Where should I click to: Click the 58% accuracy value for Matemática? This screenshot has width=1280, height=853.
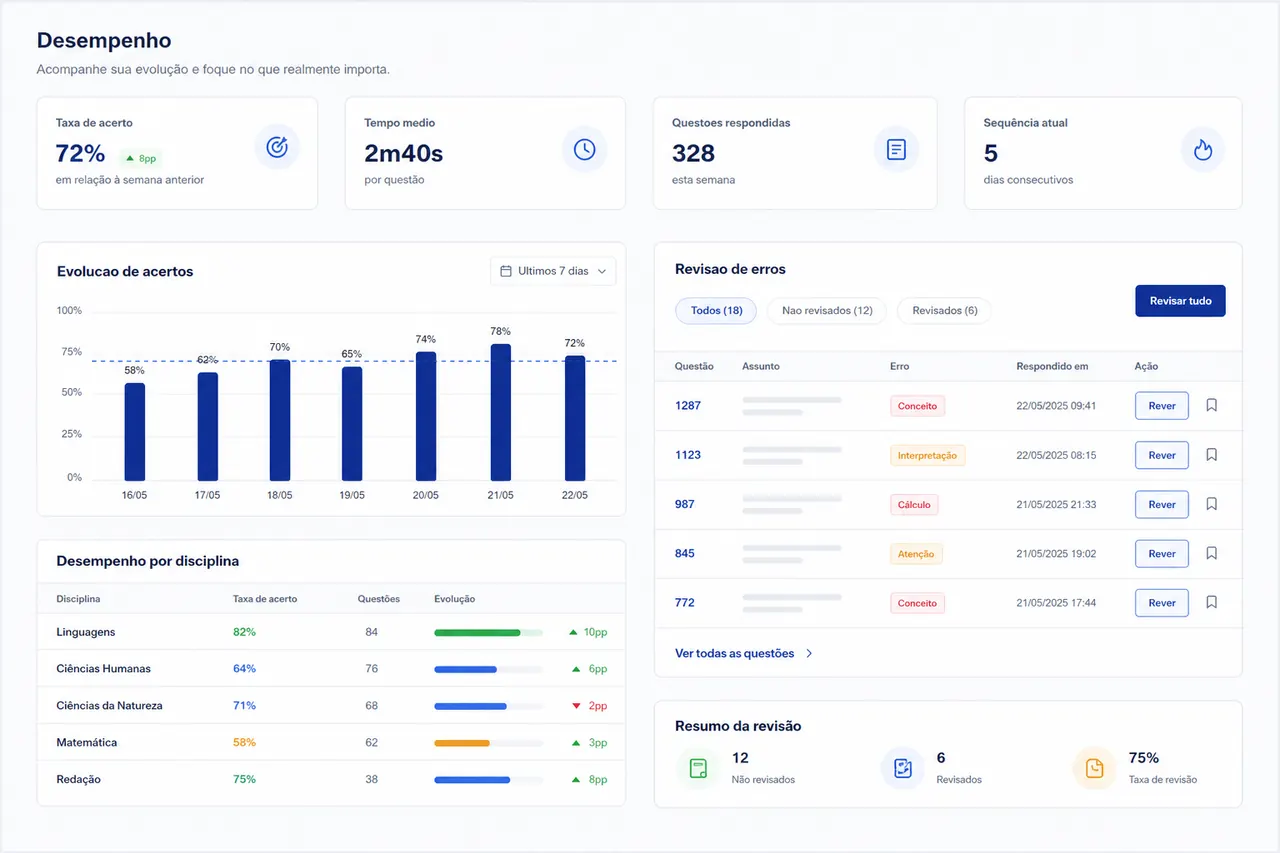(x=244, y=743)
